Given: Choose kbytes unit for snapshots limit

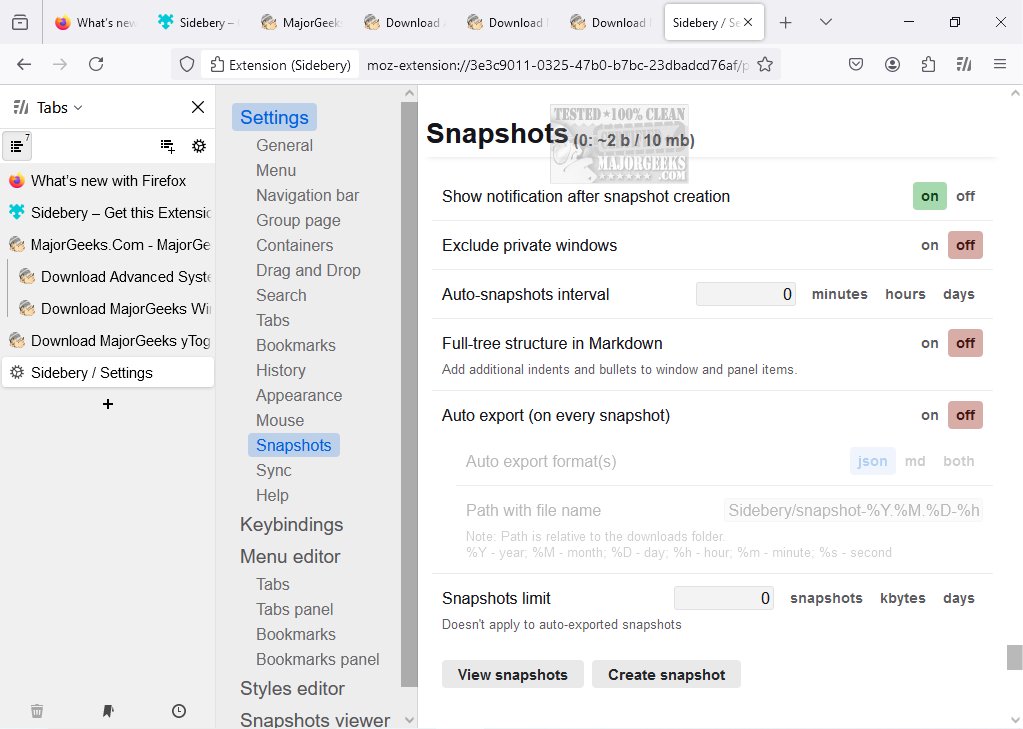Looking at the screenshot, I should tap(902, 598).
